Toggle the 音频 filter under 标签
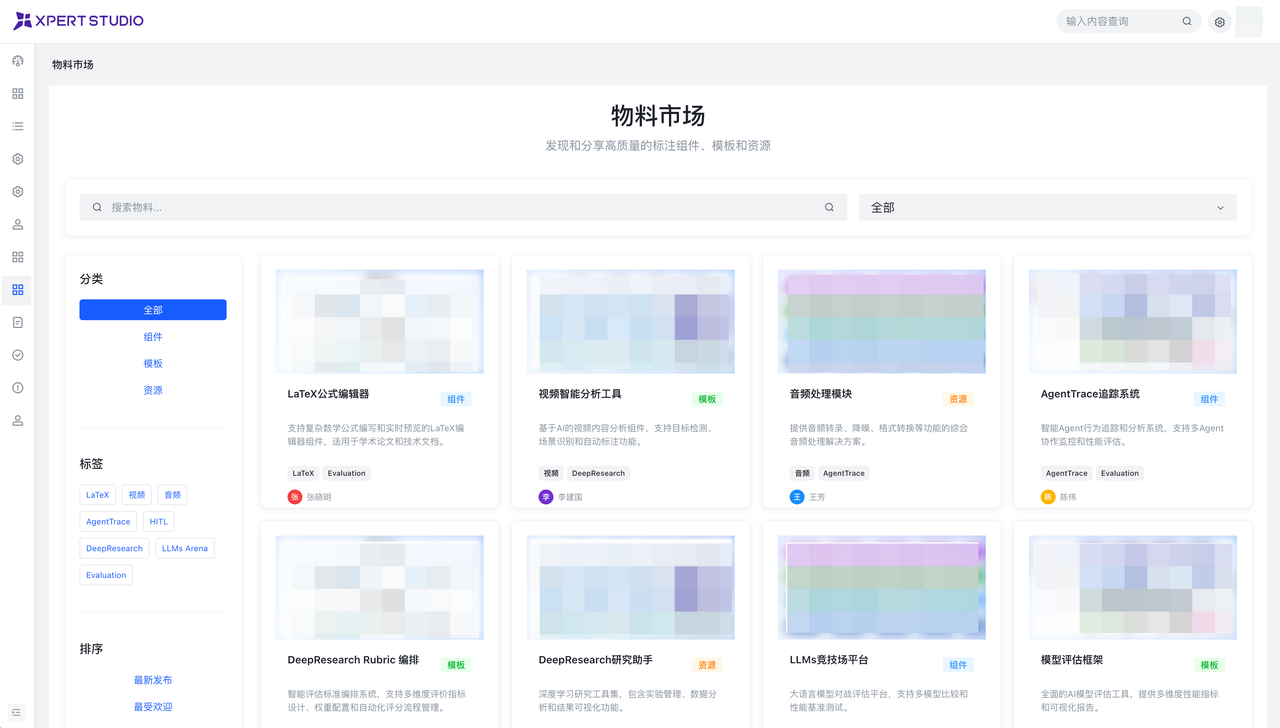The height and width of the screenshot is (728, 1280). pyautogui.click(x=172, y=495)
